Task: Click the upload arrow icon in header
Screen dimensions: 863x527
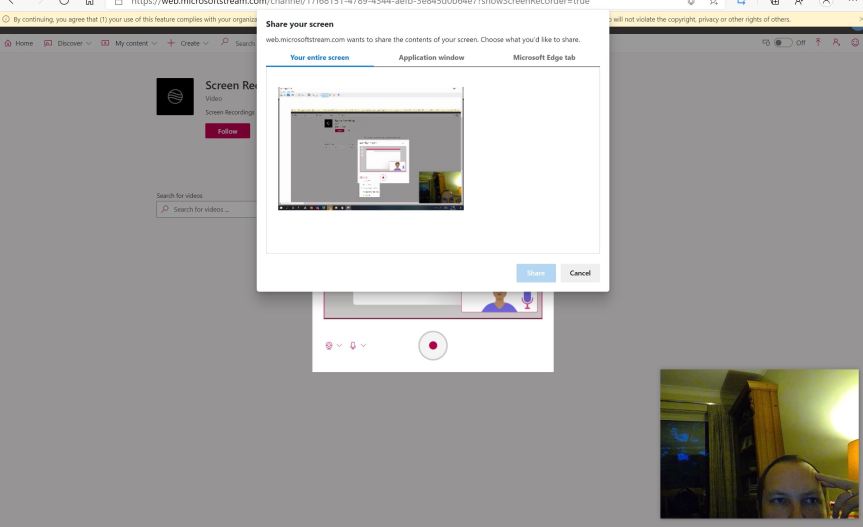Action: point(819,43)
